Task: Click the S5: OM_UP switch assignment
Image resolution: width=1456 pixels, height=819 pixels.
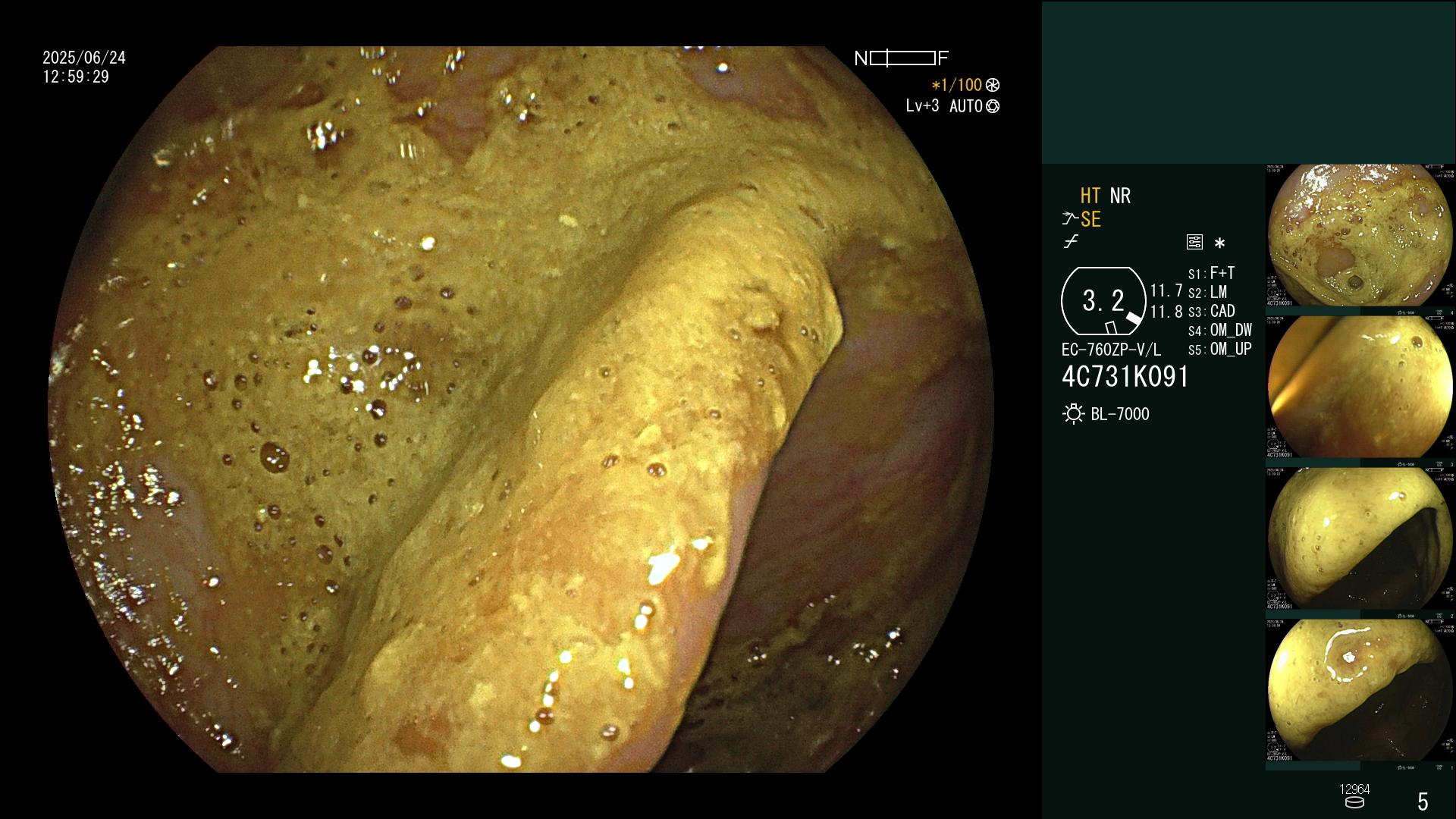Action: point(1220,349)
